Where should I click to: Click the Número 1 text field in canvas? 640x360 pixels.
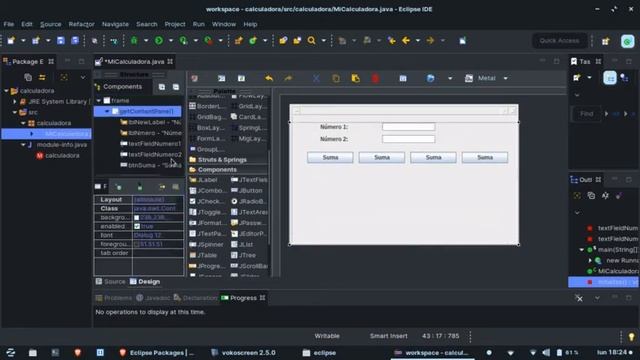[409, 127]
